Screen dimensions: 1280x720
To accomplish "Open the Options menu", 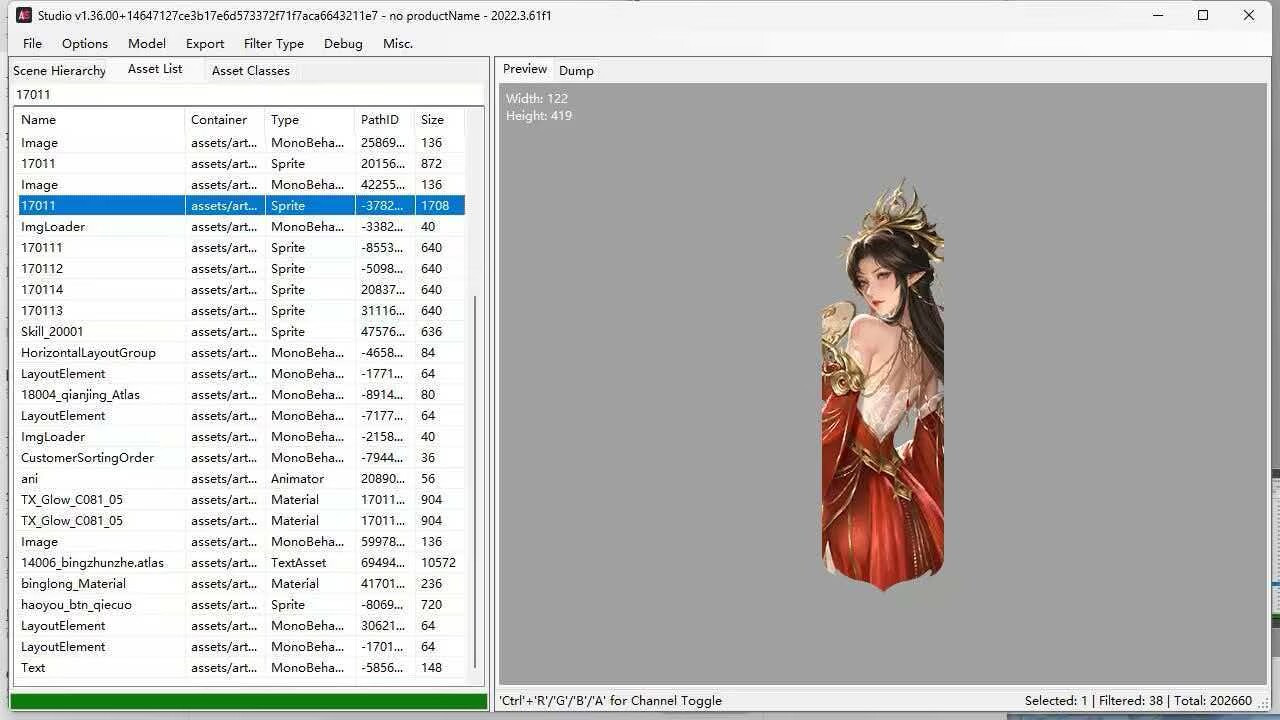I will pos(85,43).
